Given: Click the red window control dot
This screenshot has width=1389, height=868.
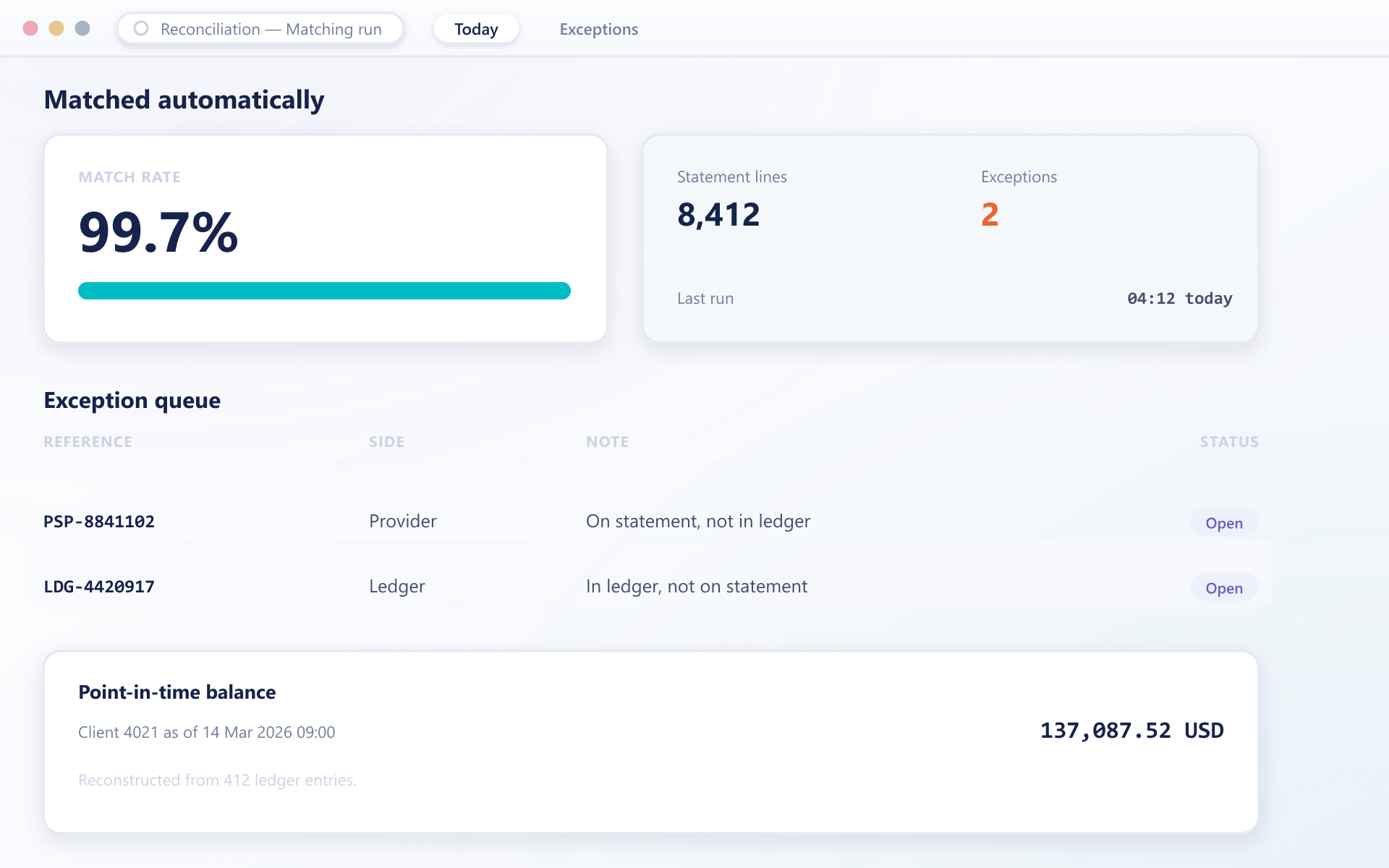Looking at the screenshot, I should point(30,28).
